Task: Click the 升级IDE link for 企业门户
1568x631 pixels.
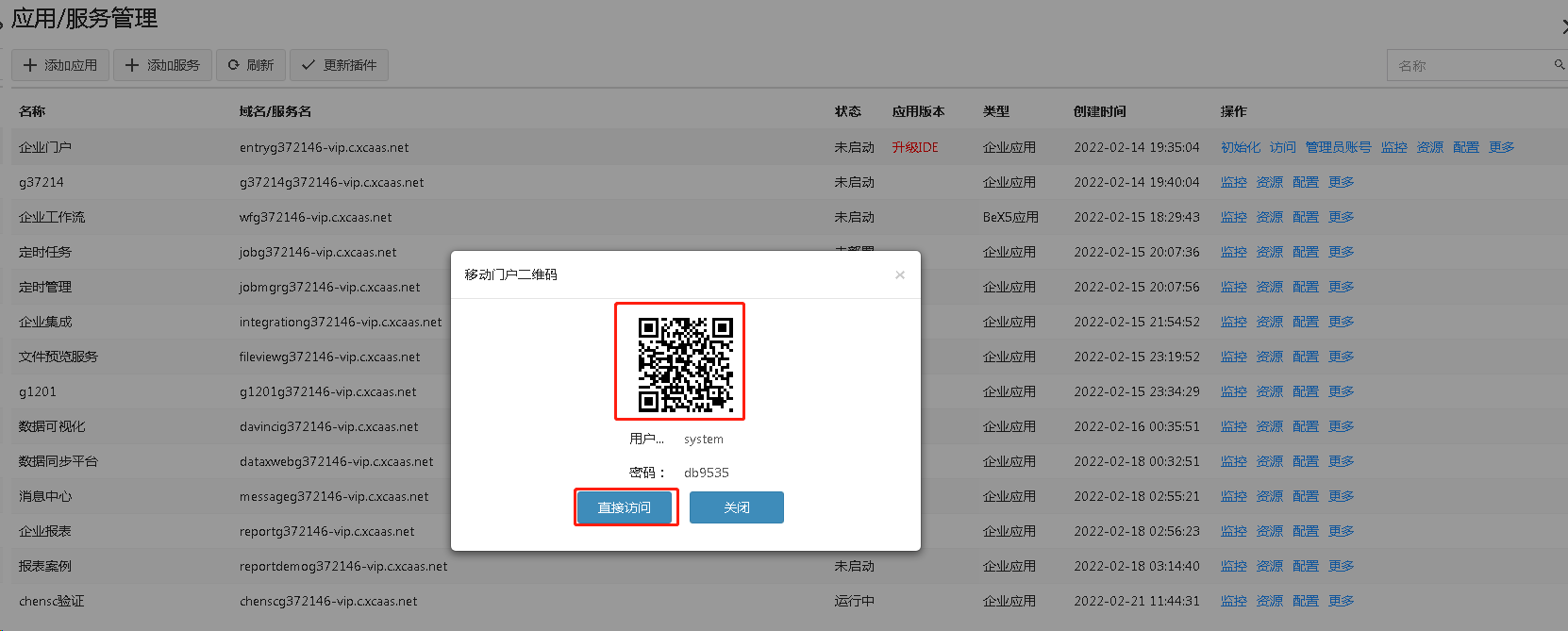Action: (915, 147)
